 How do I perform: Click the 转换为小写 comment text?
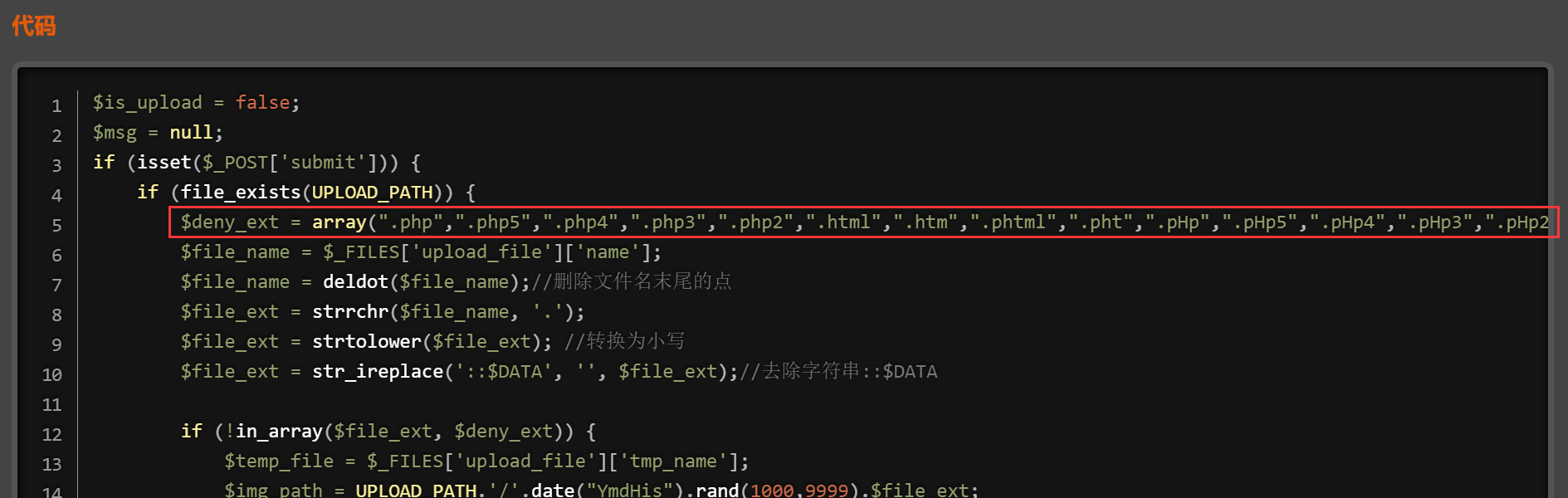click(635, 341)
